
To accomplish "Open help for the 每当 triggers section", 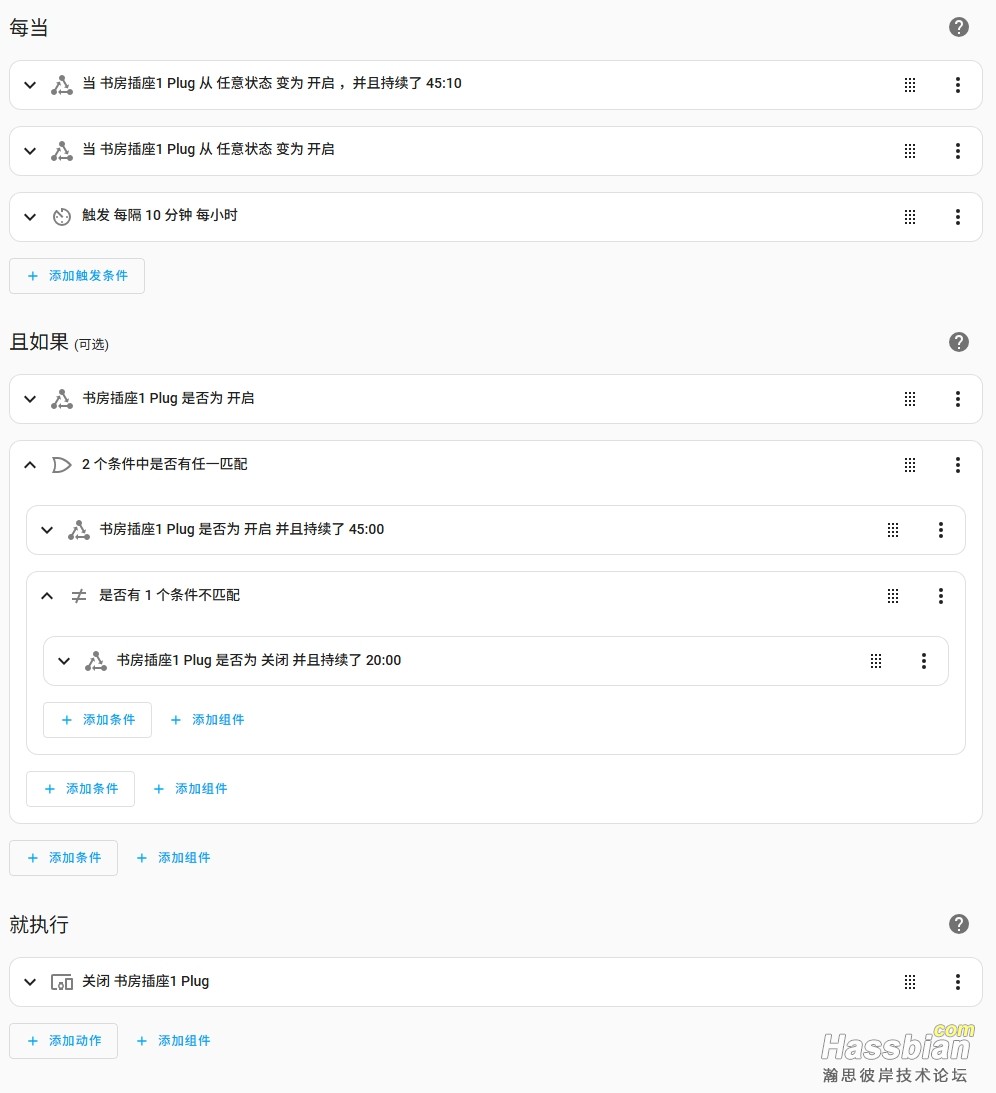I will click(958, 27).
